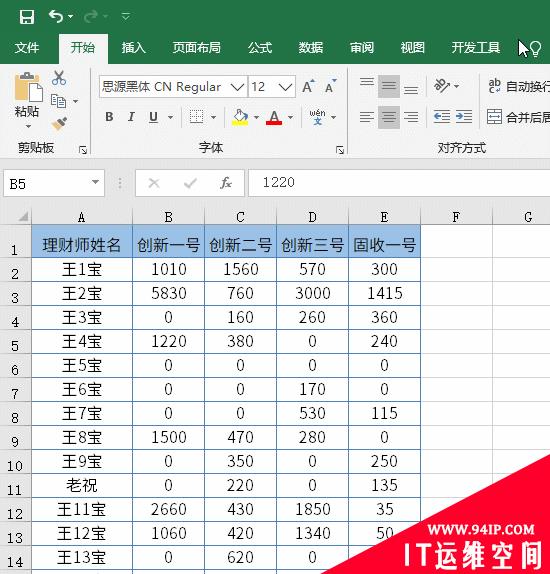Click the 自动换行 wrap text button
Viewport: 550px width, 574px height.
(519, 86)
